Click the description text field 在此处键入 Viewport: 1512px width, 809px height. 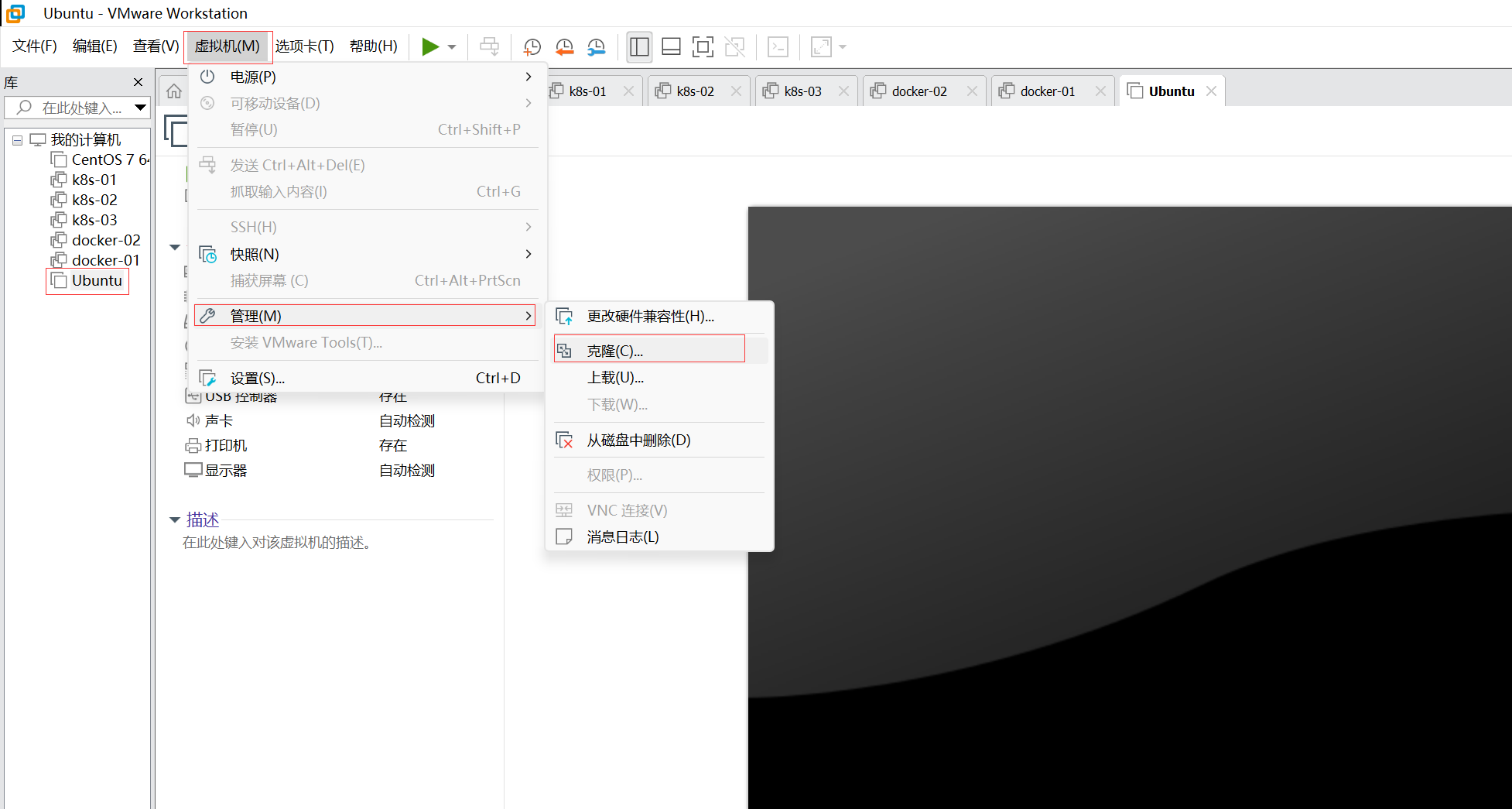click(277, 543)
